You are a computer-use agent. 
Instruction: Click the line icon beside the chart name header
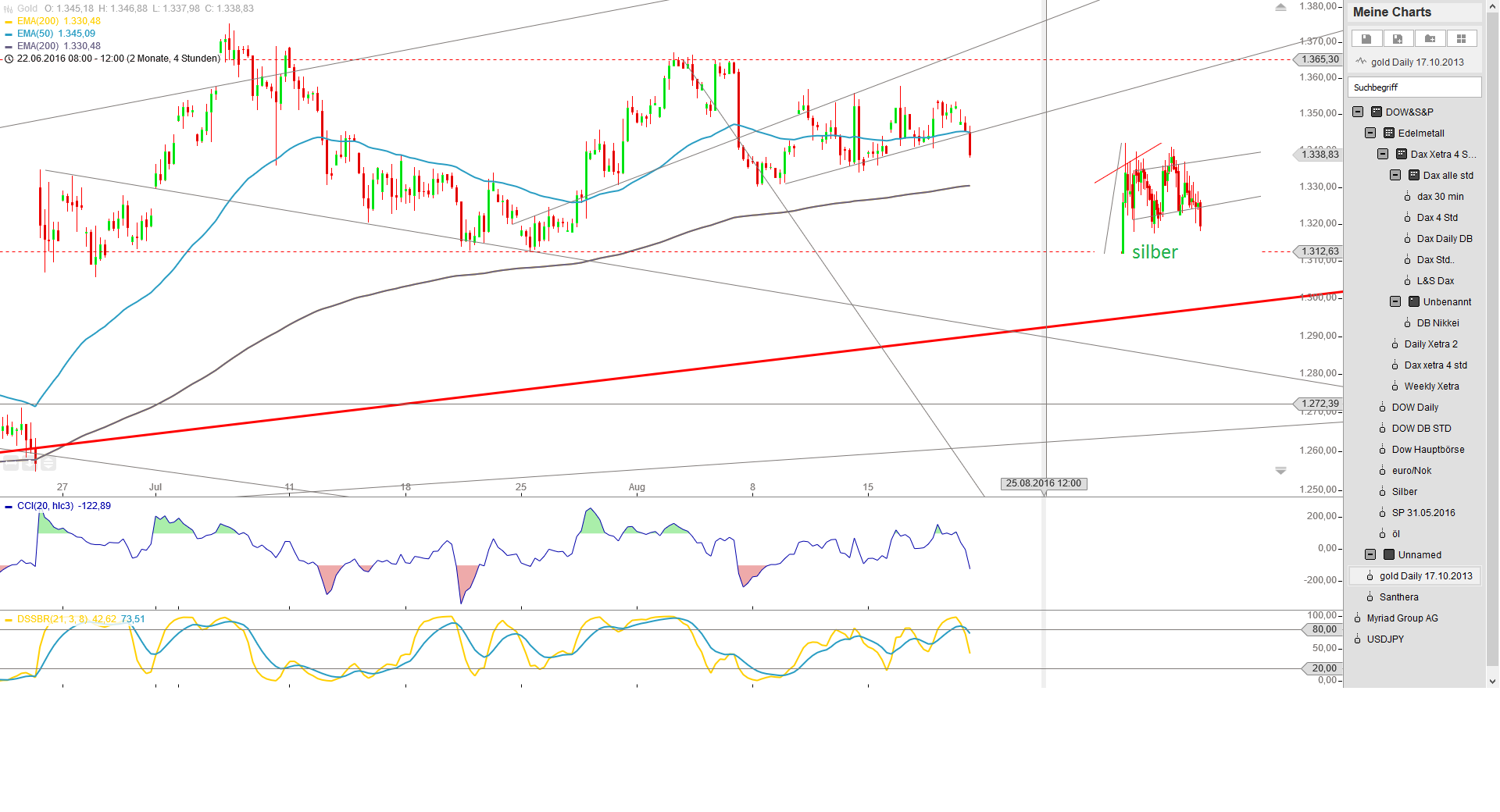coord(1362,62)
